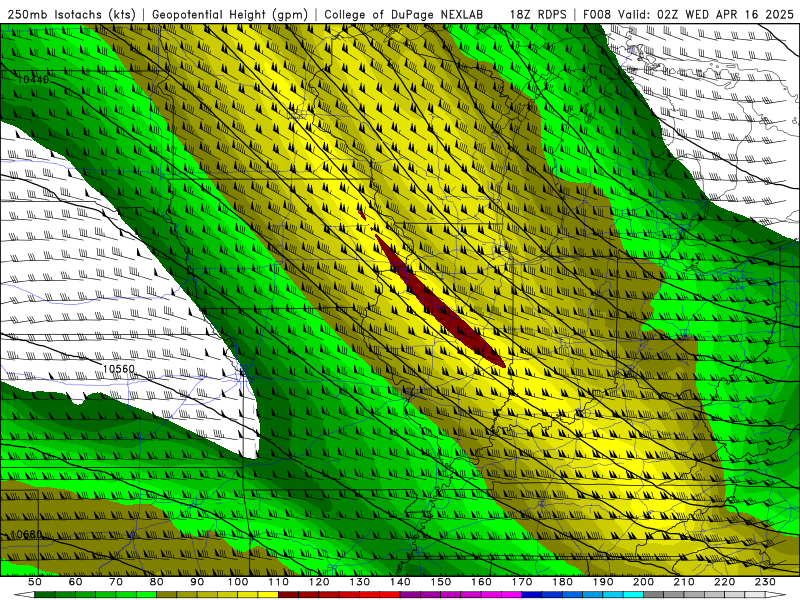Click the right arrow end of the color bar
The image size is (800, 600).
pyautogui.click(x=777, y=595)
